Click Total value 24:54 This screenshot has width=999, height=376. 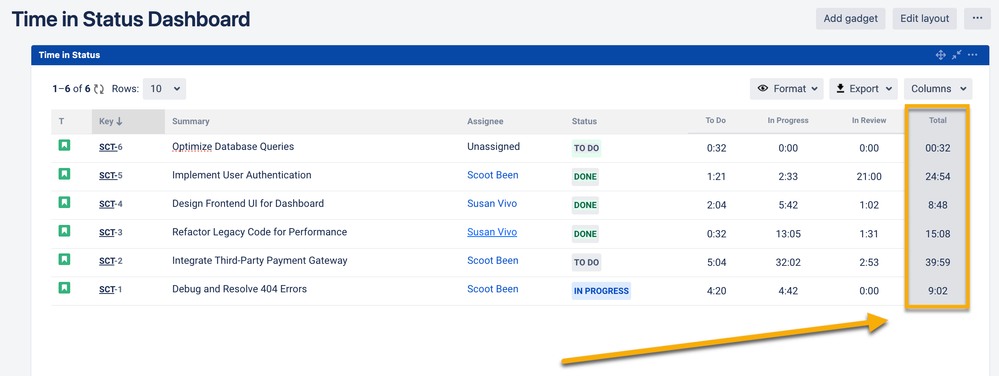[x=938, y=177]
